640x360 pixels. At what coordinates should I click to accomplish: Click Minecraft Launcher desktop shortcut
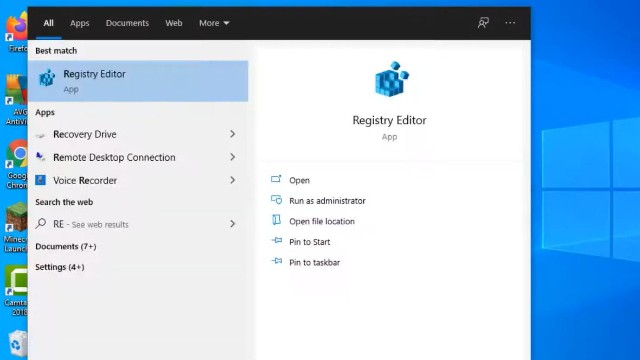[16, 228]
